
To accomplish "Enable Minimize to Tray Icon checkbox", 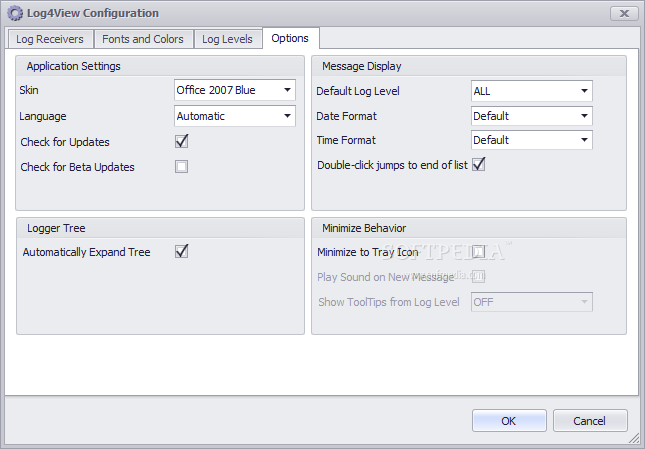I will 478,251.
